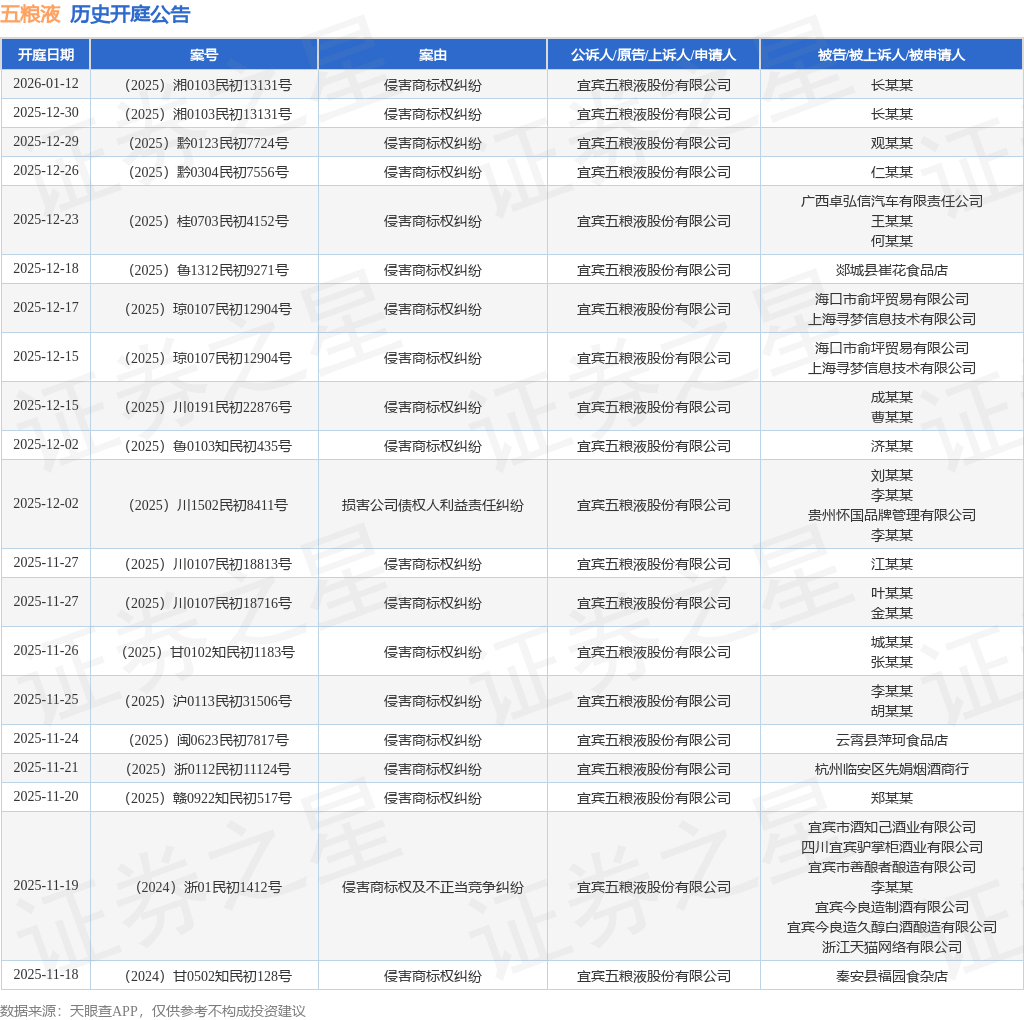
Task: Click cause 损害公司债权人利益责任纠纷
Action: click(x=432, y=505)
